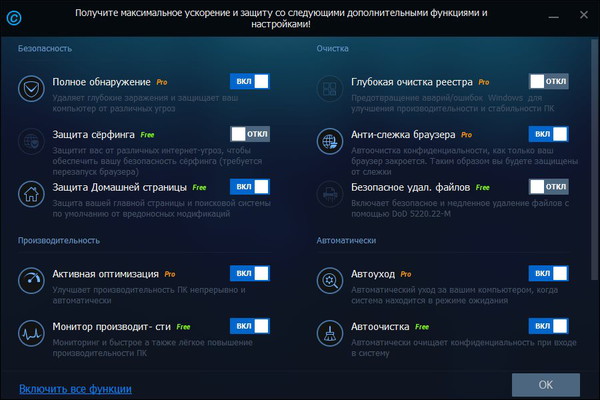
Task: Enable the Защита сёрфинга toggle
Action: [249, 134]
